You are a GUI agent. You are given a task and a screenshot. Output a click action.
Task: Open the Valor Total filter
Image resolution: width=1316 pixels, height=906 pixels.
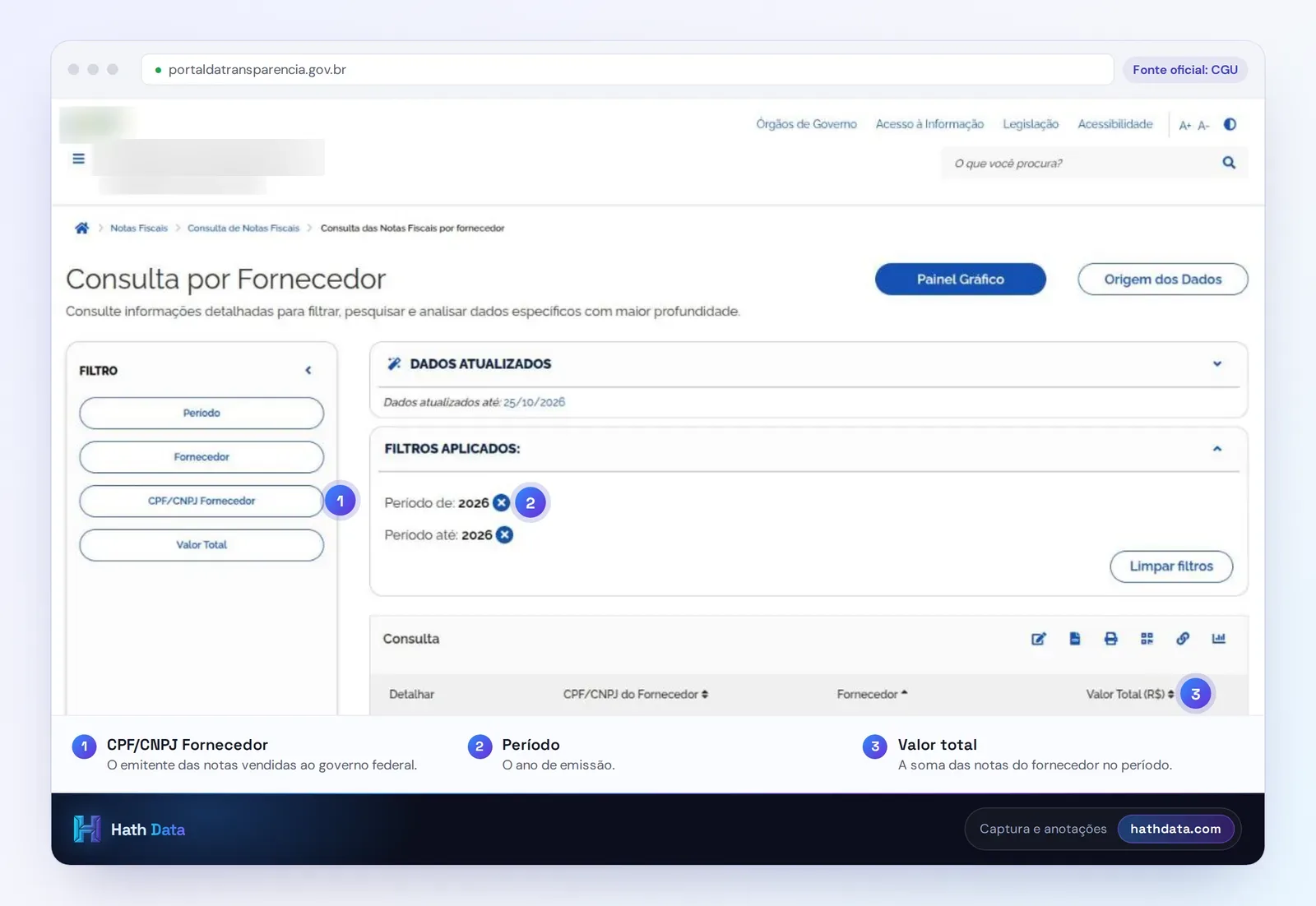click(202, 545)
